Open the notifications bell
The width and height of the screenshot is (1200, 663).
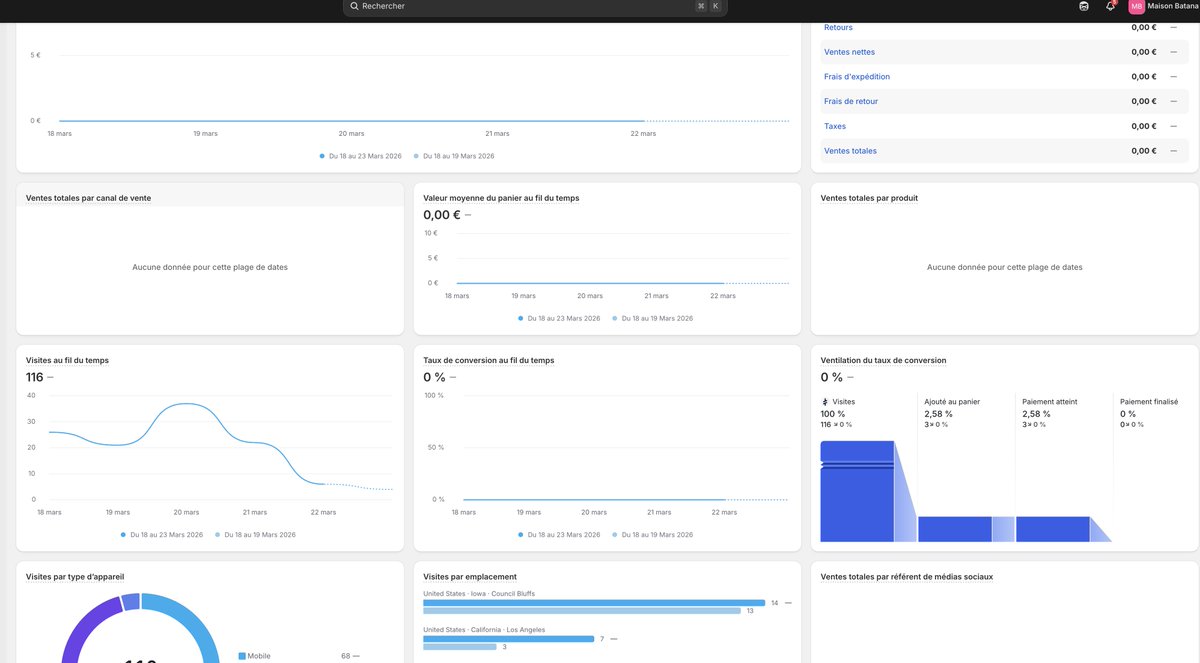click(x=1110, y=6)
